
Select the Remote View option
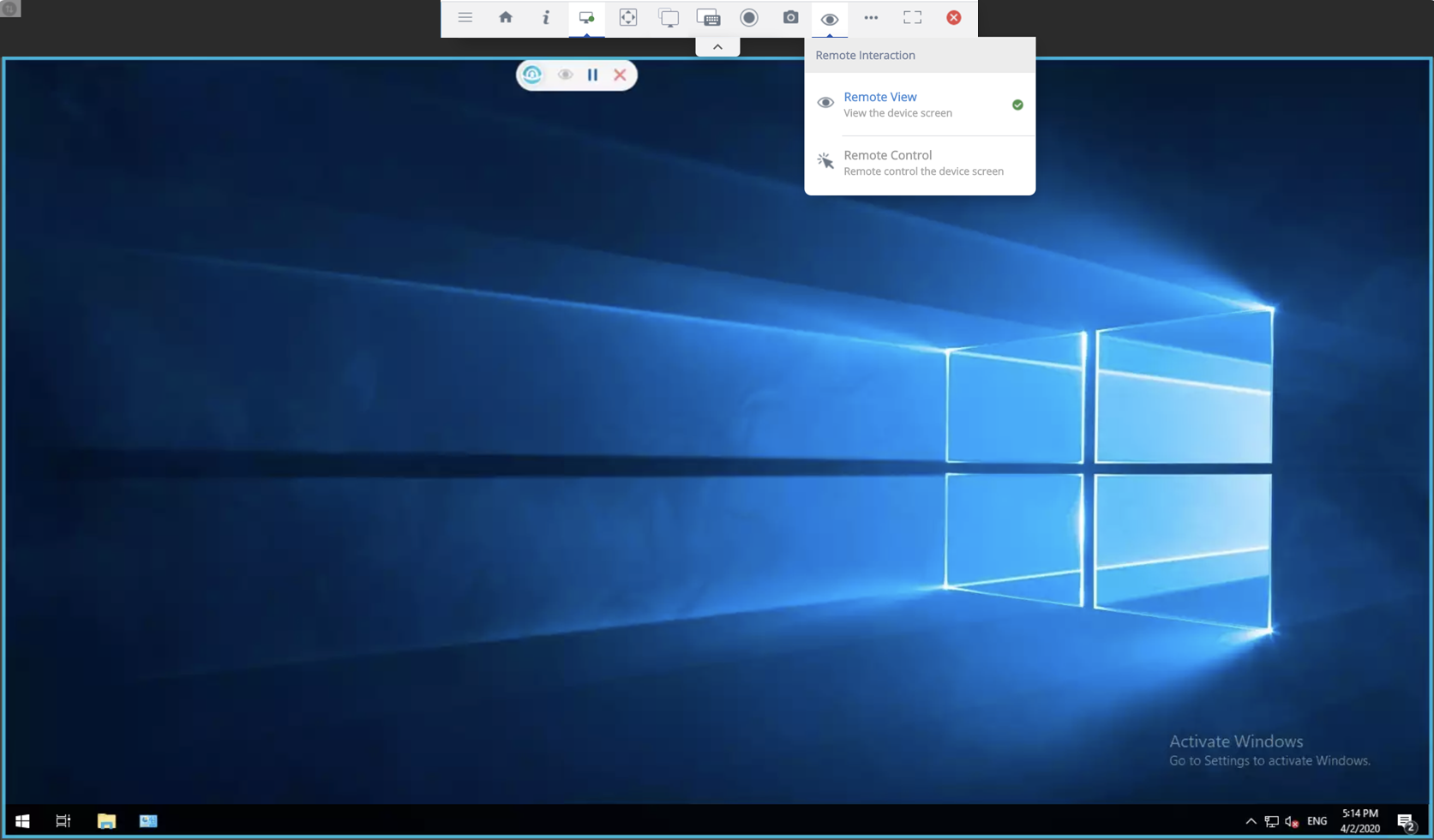[x=920, y=105]
